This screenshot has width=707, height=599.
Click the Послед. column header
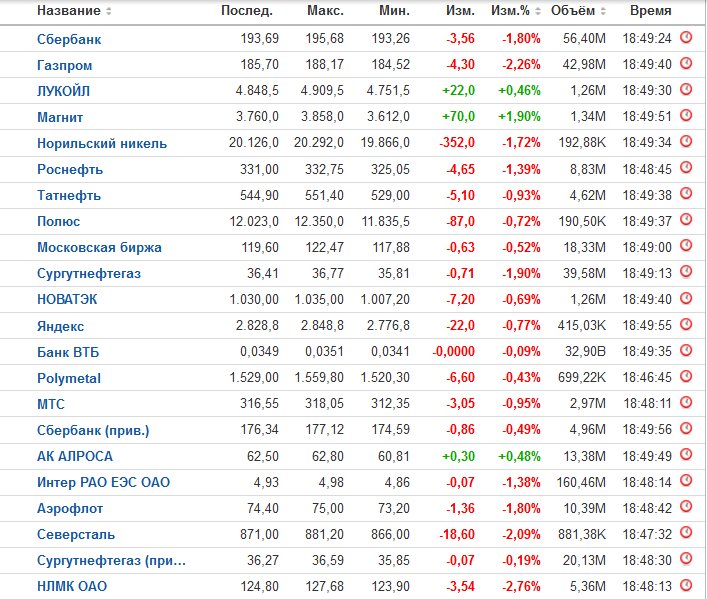pos(247,11)
